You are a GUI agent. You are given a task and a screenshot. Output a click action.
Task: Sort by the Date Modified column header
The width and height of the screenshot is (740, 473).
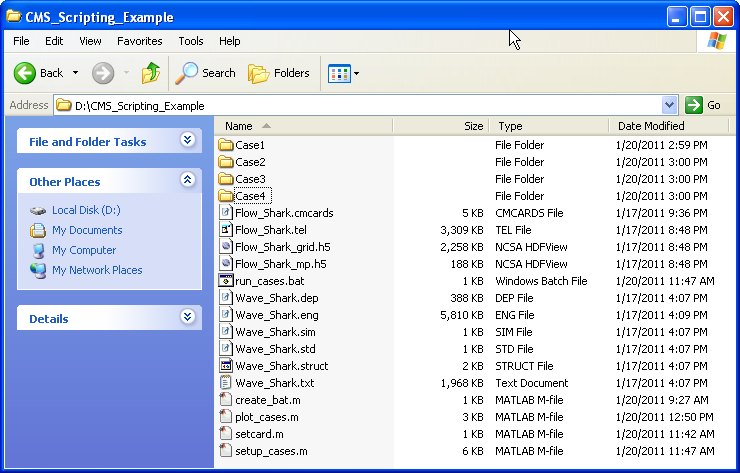pyautogui.click(x=669, y=126)
